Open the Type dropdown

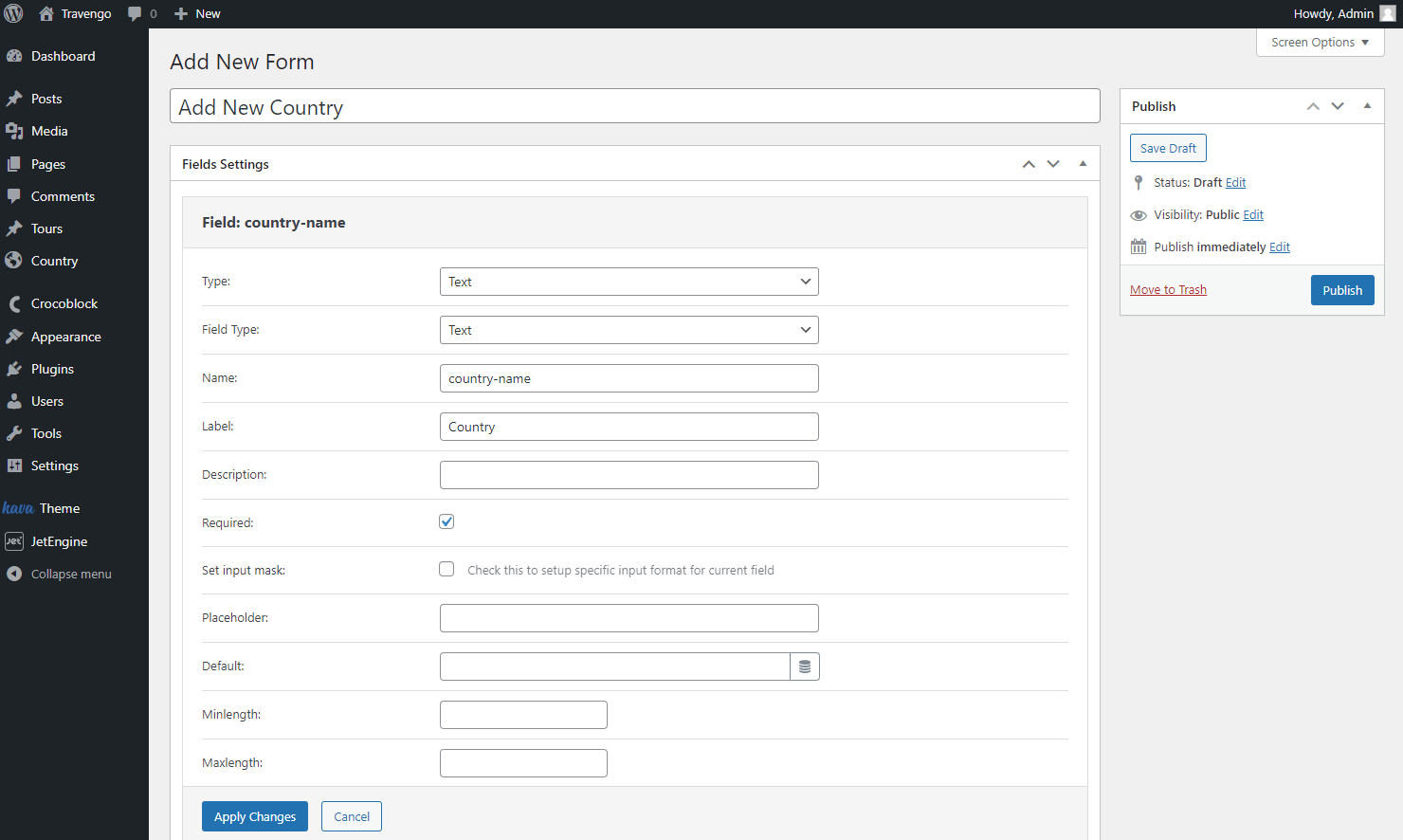(629, 282)
